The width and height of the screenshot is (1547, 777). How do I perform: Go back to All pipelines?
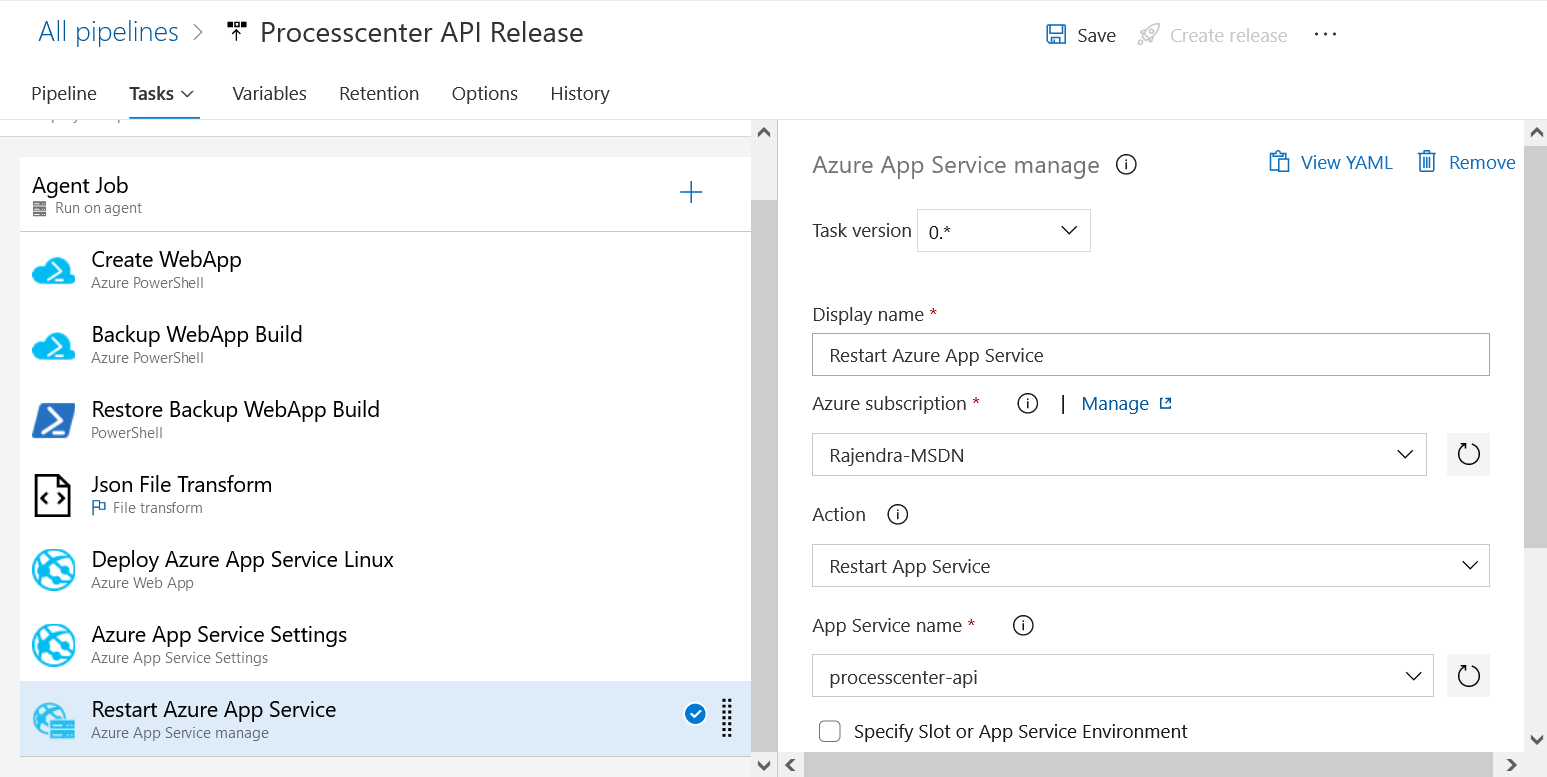pos(108,32)
